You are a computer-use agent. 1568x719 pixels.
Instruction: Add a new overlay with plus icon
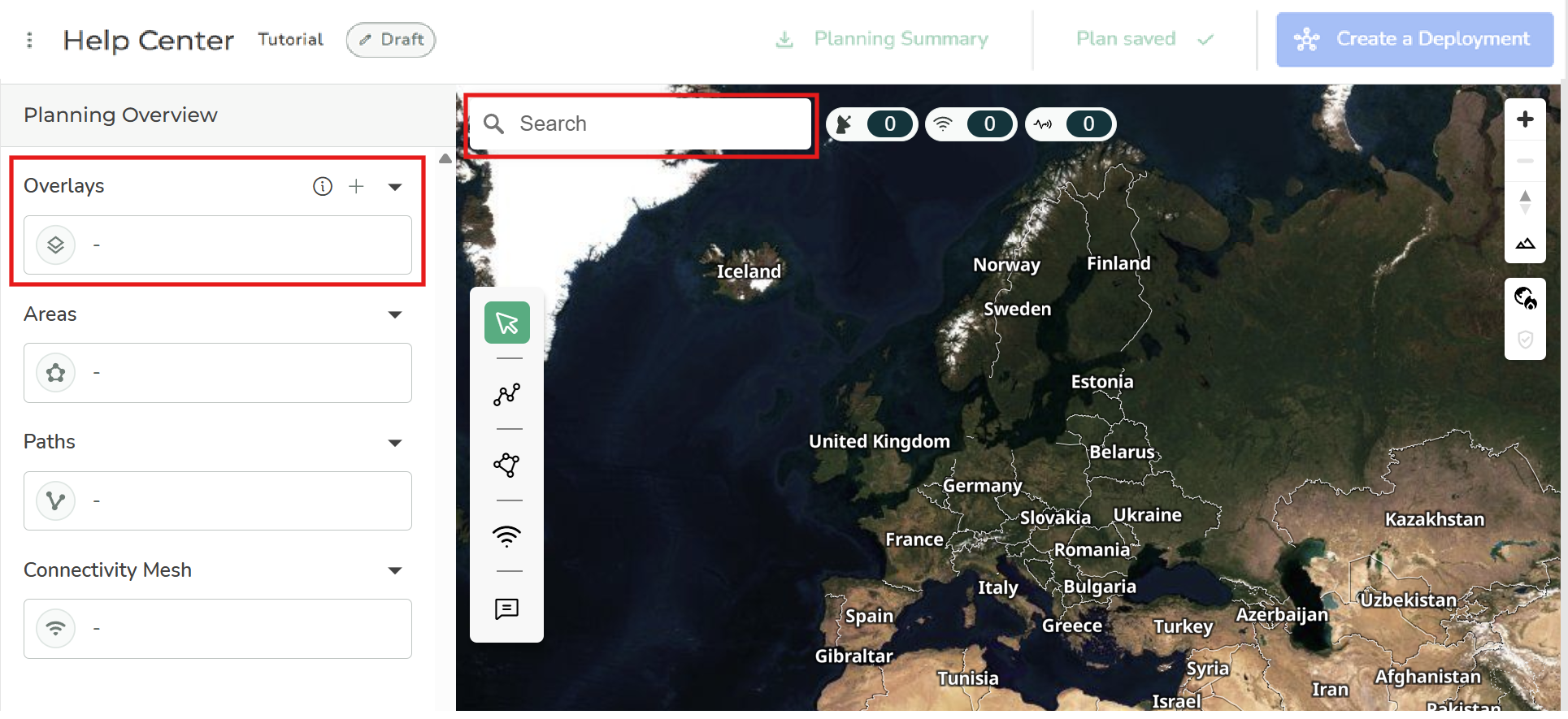tap(356, 187)
